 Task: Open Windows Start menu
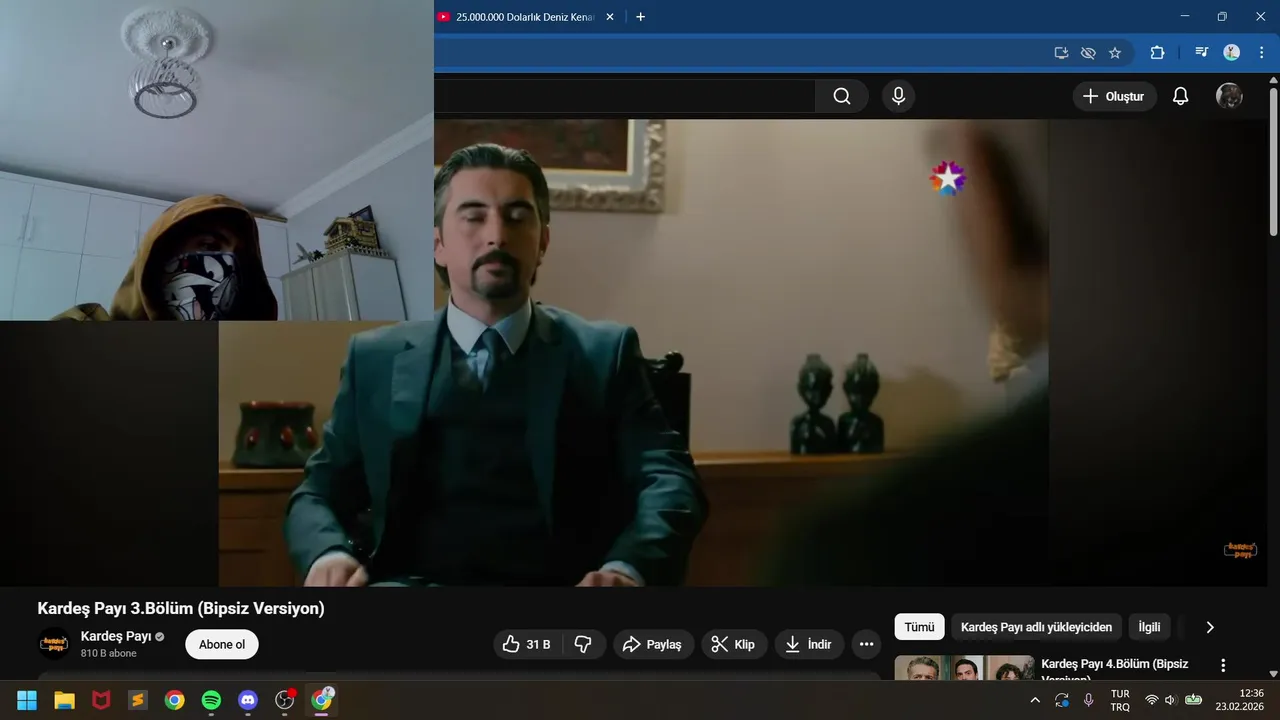pos(27,700)
